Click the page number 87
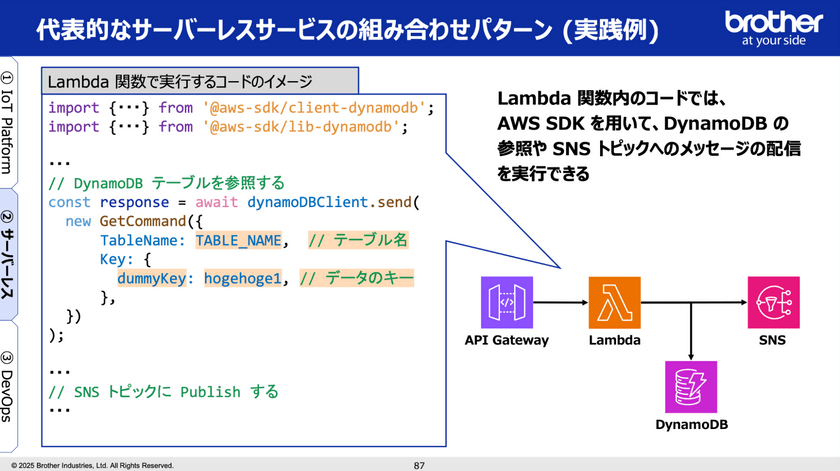The width and height of the screenshot is (840, 471). [x=420, y=465]
